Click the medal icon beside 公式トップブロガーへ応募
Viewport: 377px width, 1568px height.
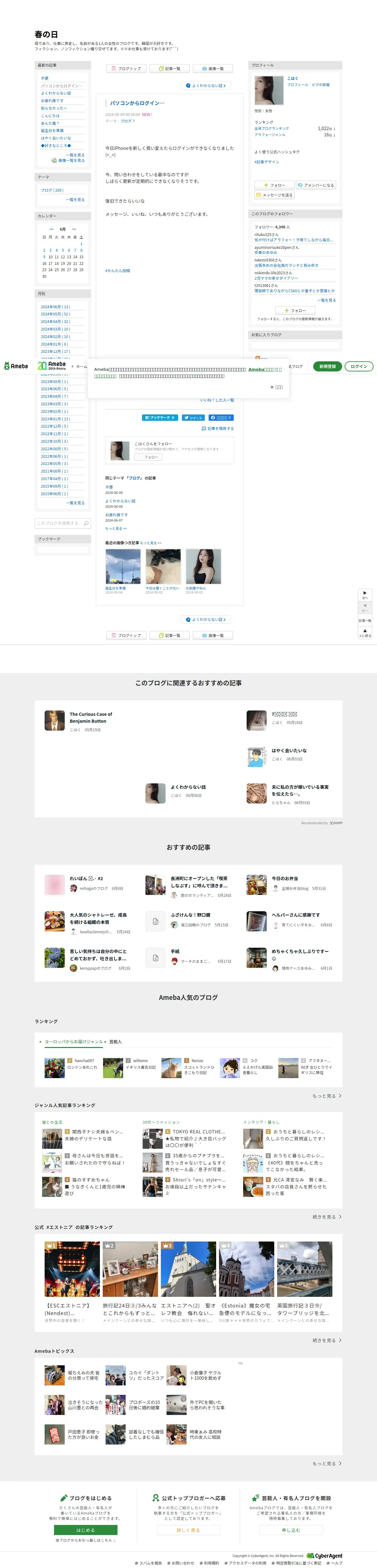tap(156, 1498)
